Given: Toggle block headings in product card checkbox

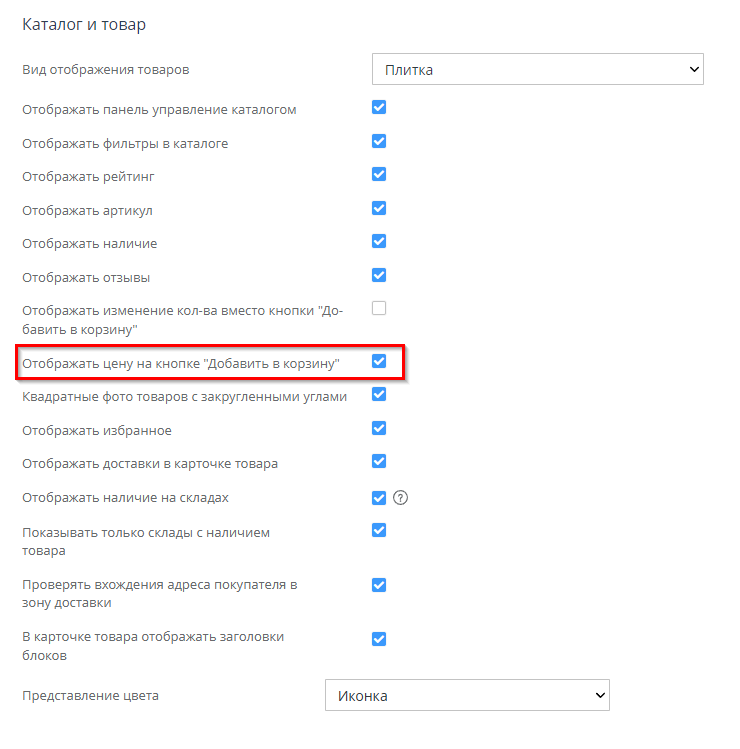Looking at the screenshot, I should (379, 639).
